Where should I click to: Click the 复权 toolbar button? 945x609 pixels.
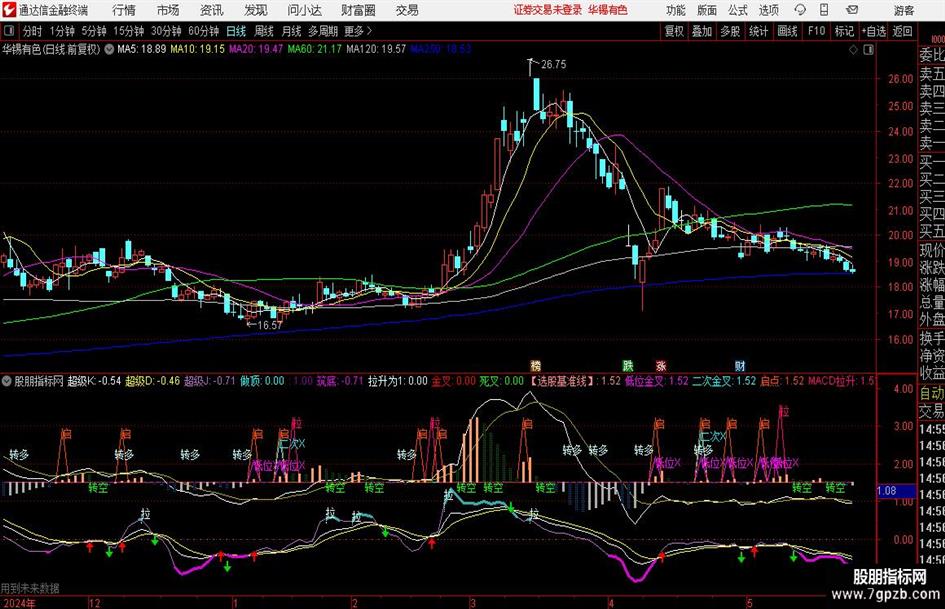[x=674, y=31]
